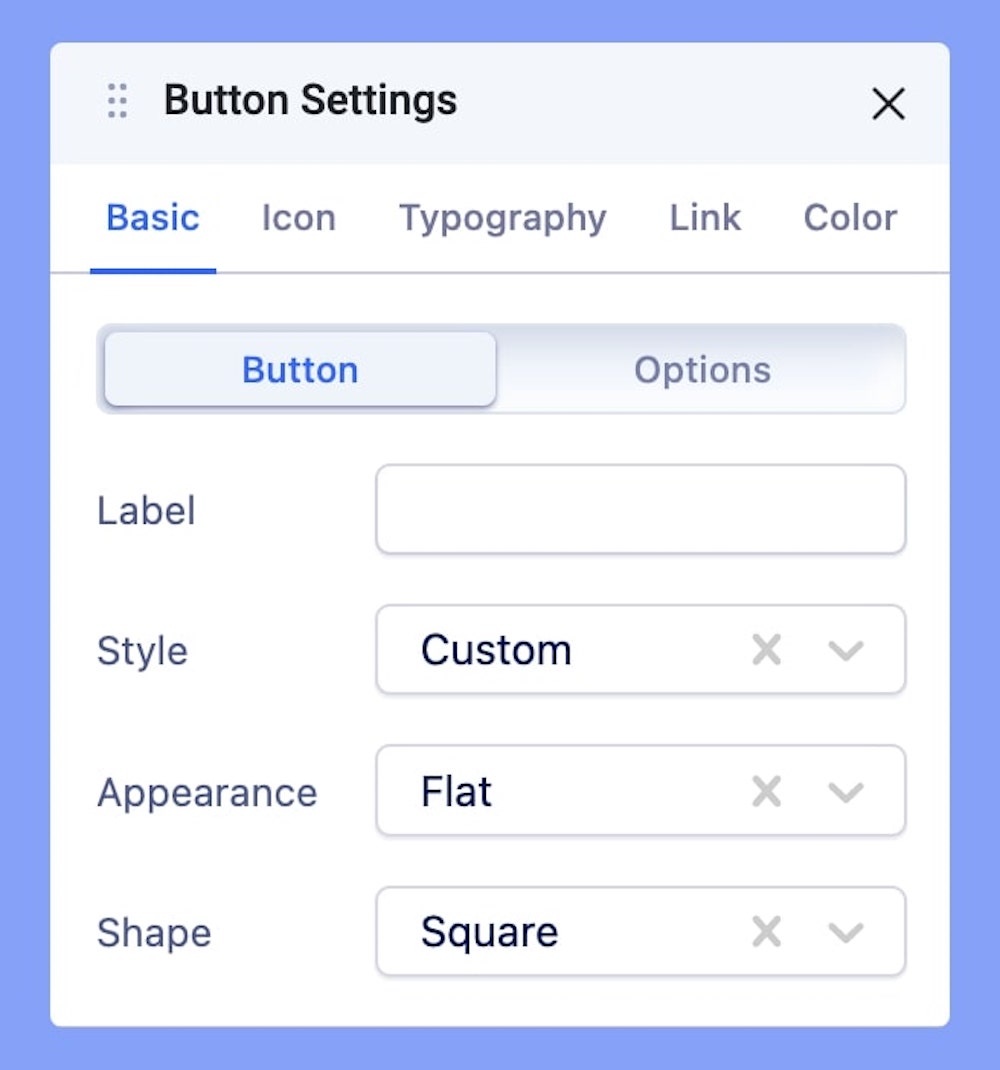Close the Button Settings panel

pos(888,103)
